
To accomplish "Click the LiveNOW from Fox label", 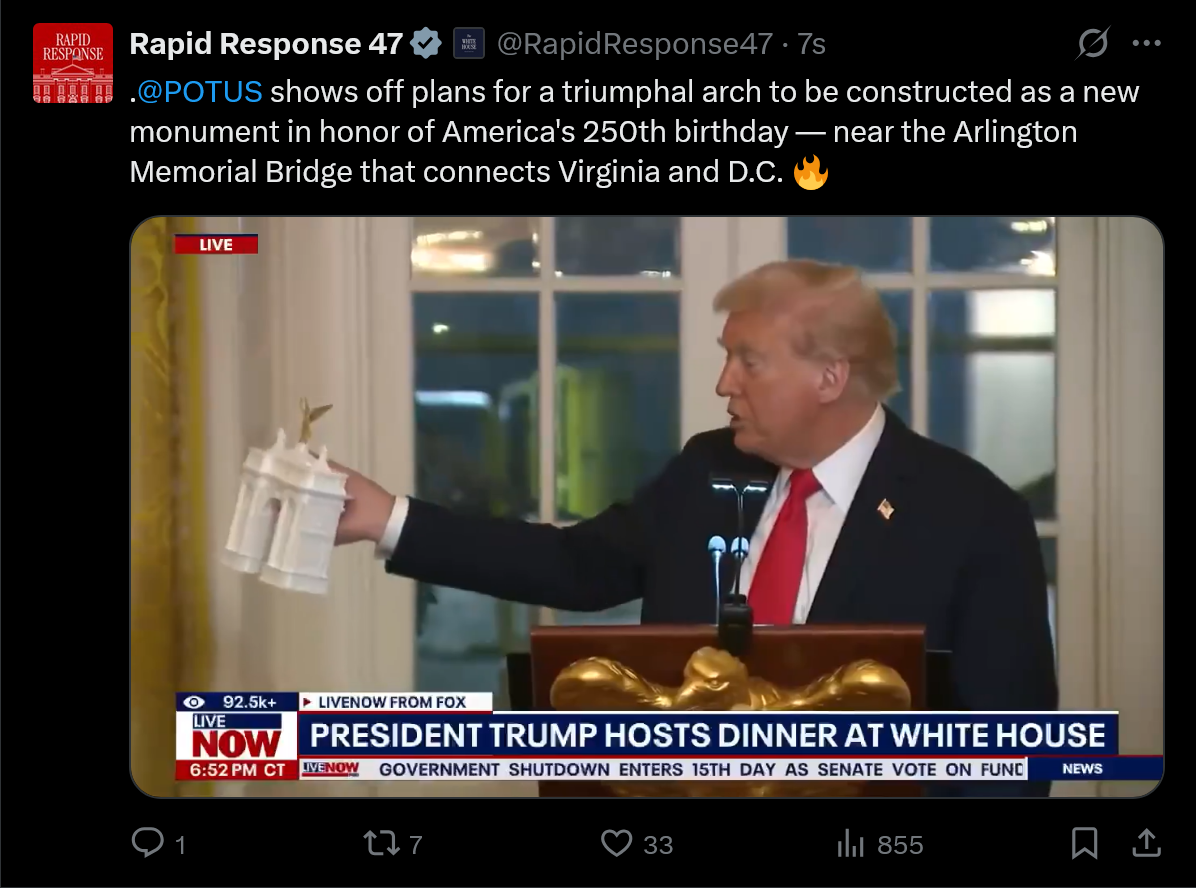I will 392,702.
